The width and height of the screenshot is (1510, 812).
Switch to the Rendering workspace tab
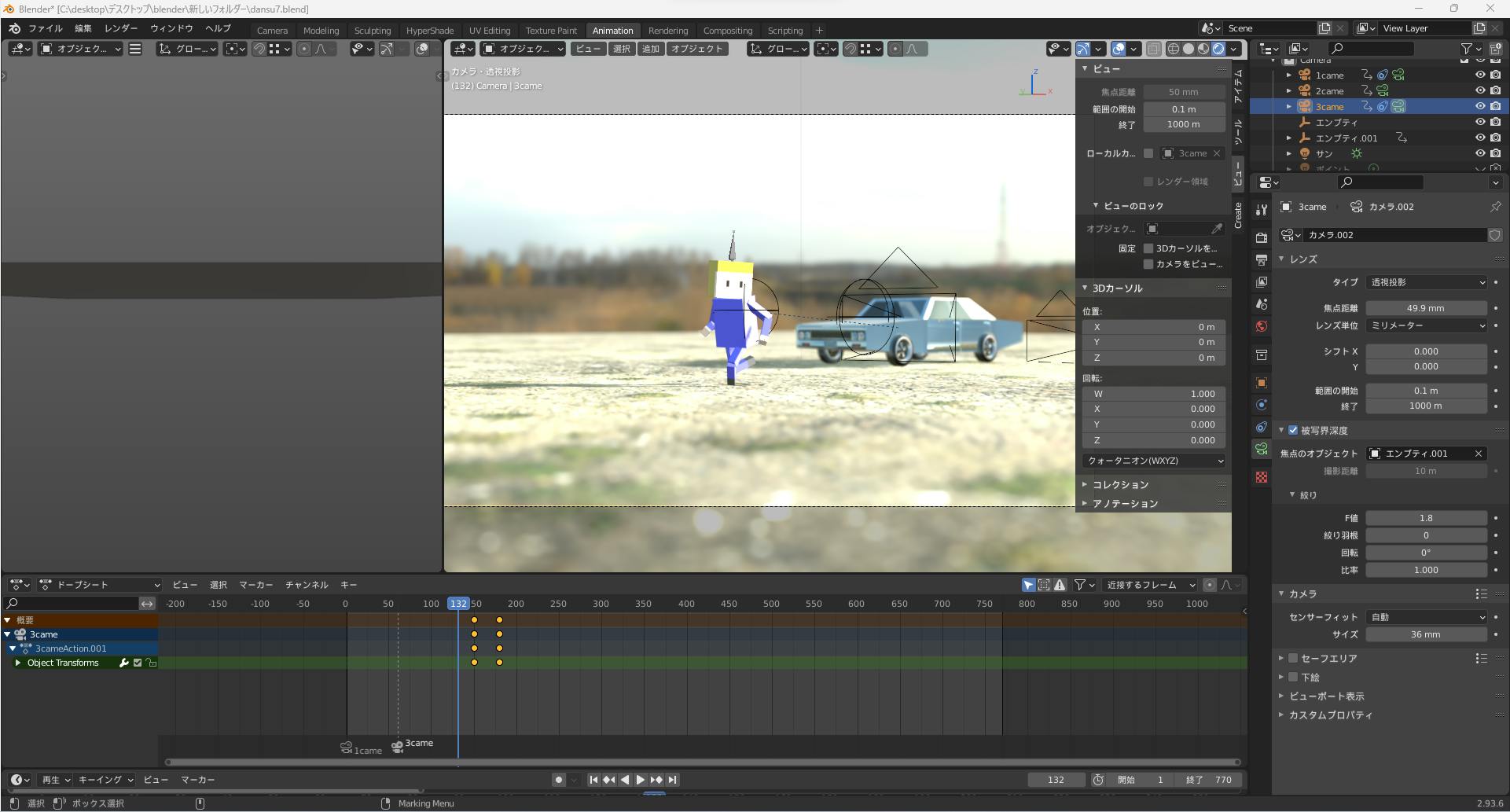tap(667, 31)
